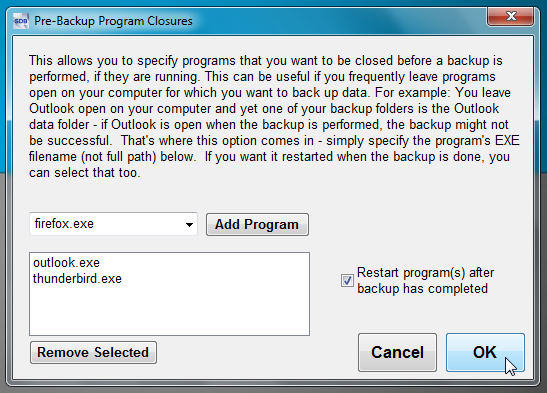
Task: Click the 'Restart program(s) after' label text
Action: 426,273
